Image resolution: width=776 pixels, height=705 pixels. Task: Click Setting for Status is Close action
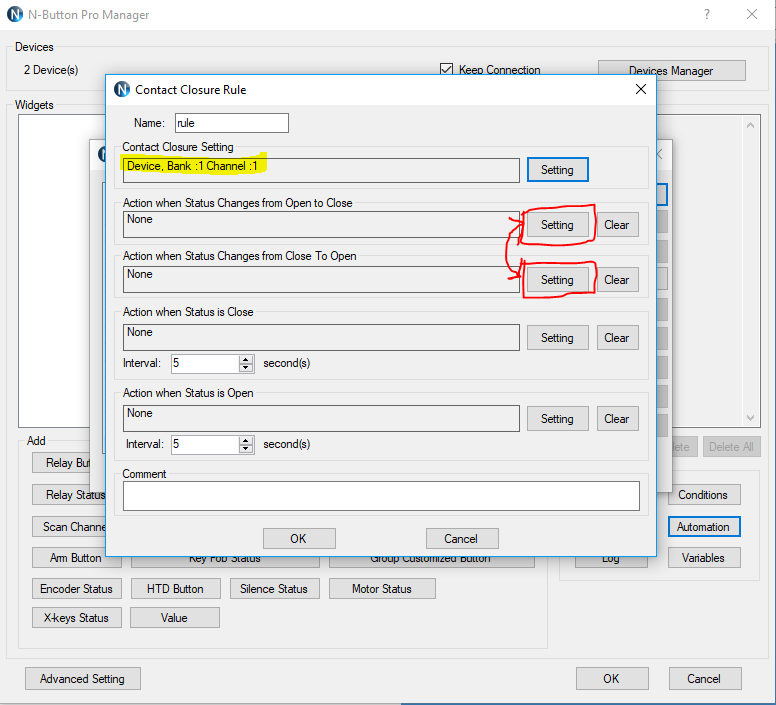pyautogui.click(x=557, y=338)
